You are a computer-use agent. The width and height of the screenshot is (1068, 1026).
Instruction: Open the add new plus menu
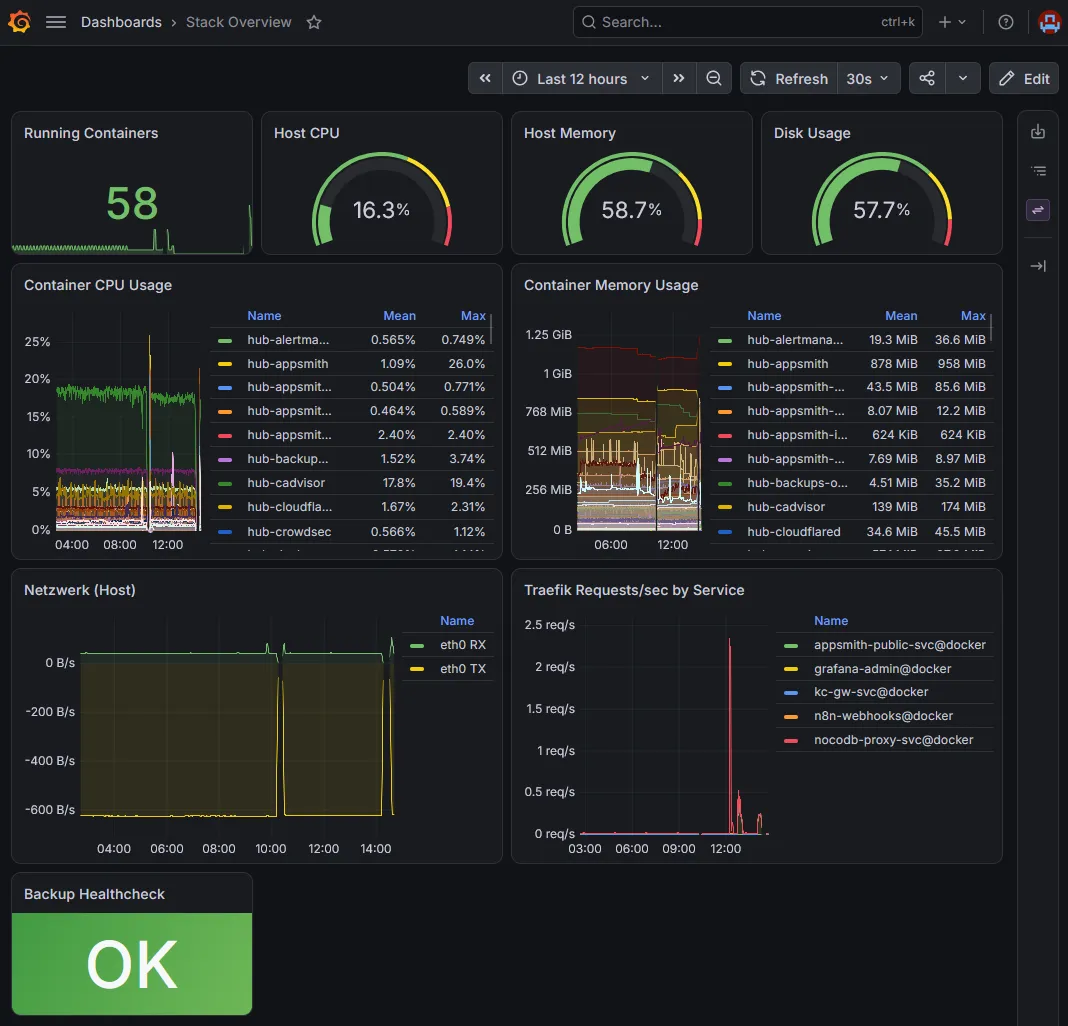(952, 22)
